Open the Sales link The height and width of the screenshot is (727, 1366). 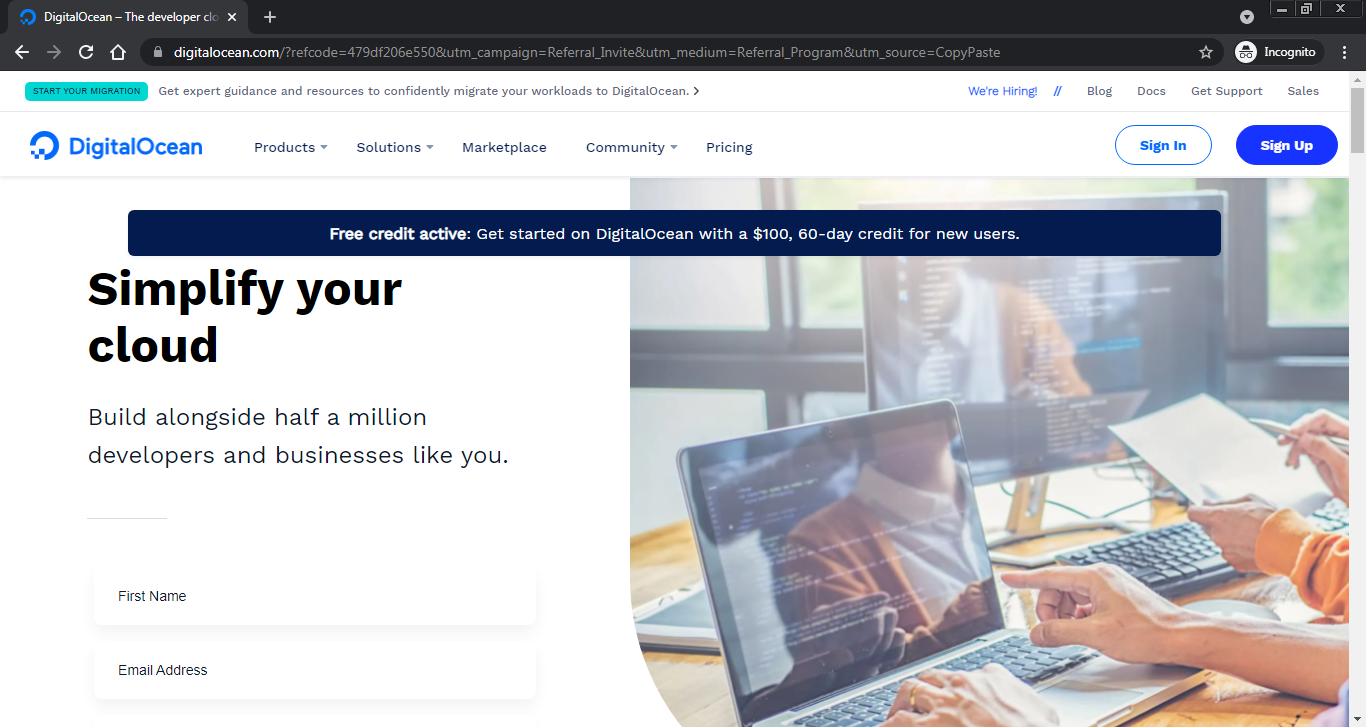1303,91
